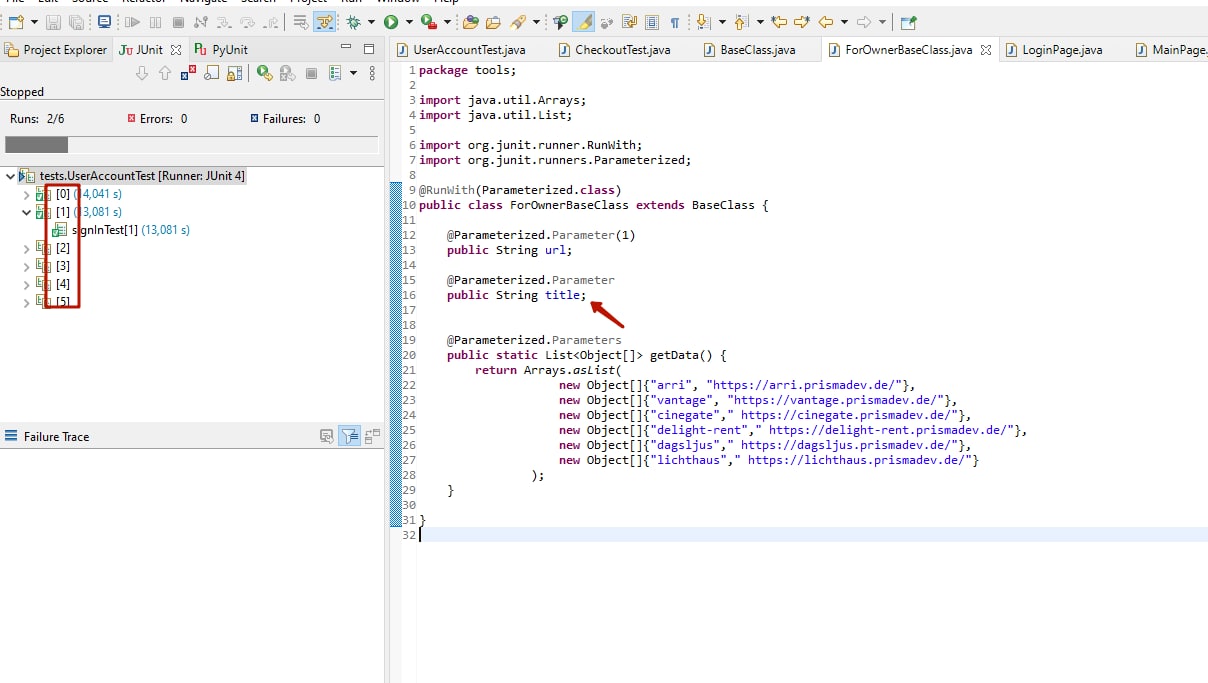Click the Step Over icon

[247, 22]
